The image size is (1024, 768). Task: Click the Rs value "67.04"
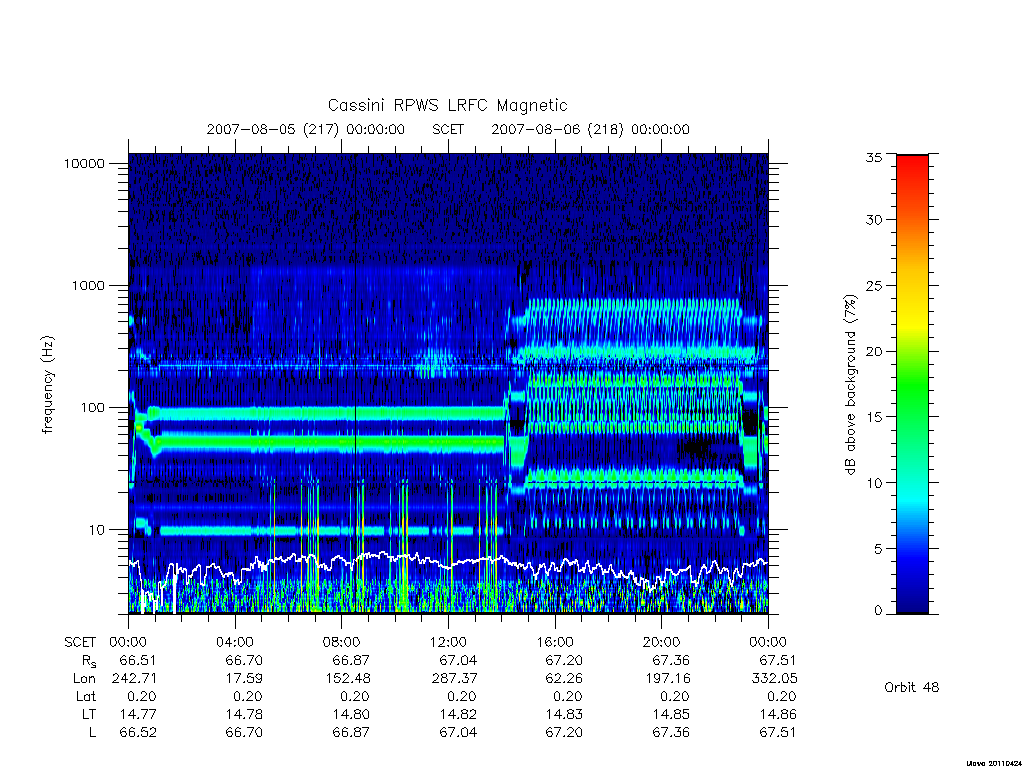[458, 660]
